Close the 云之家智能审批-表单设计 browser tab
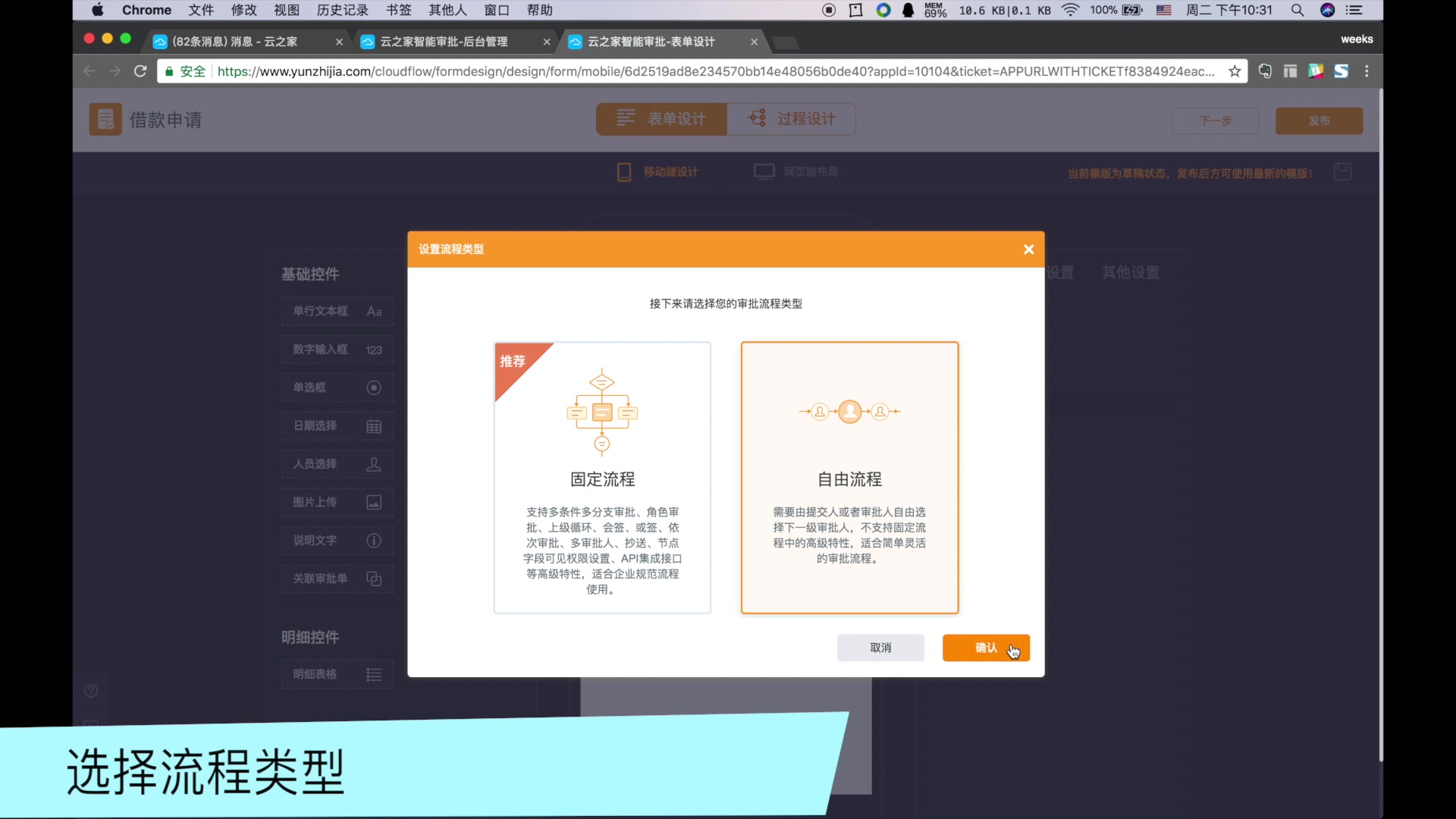The height and width of the screenshot is (819, 1456). (754, 42)
